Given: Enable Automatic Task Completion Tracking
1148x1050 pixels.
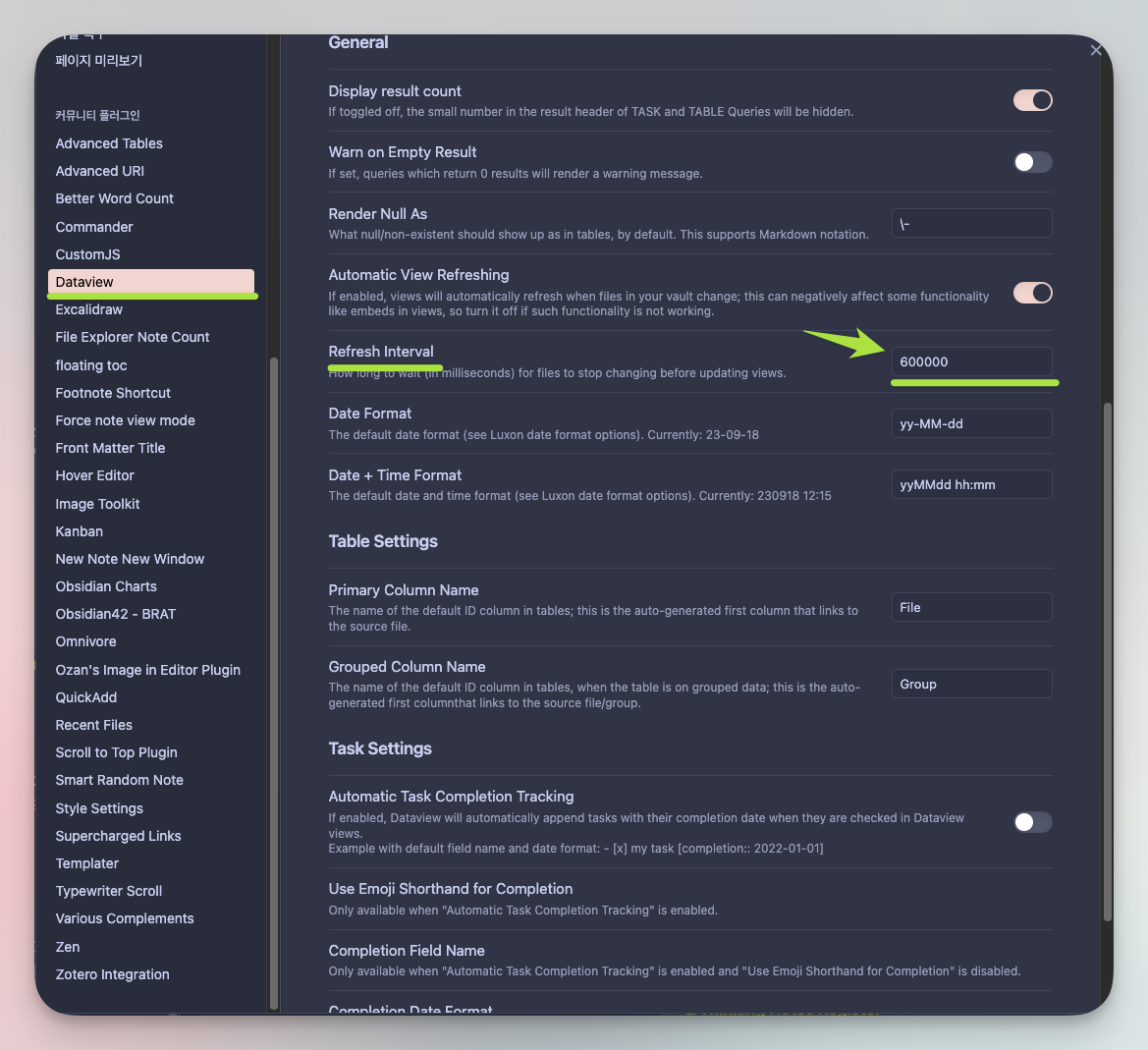Looking at the screenshot, I should (1032, 822).
